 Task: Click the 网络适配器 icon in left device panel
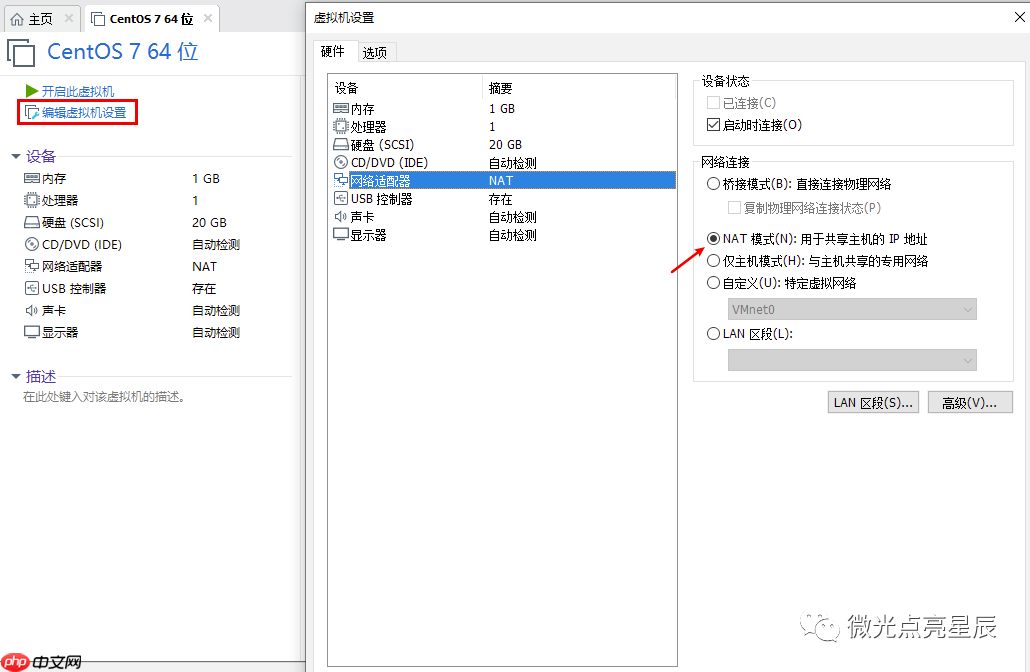(32, 266)
